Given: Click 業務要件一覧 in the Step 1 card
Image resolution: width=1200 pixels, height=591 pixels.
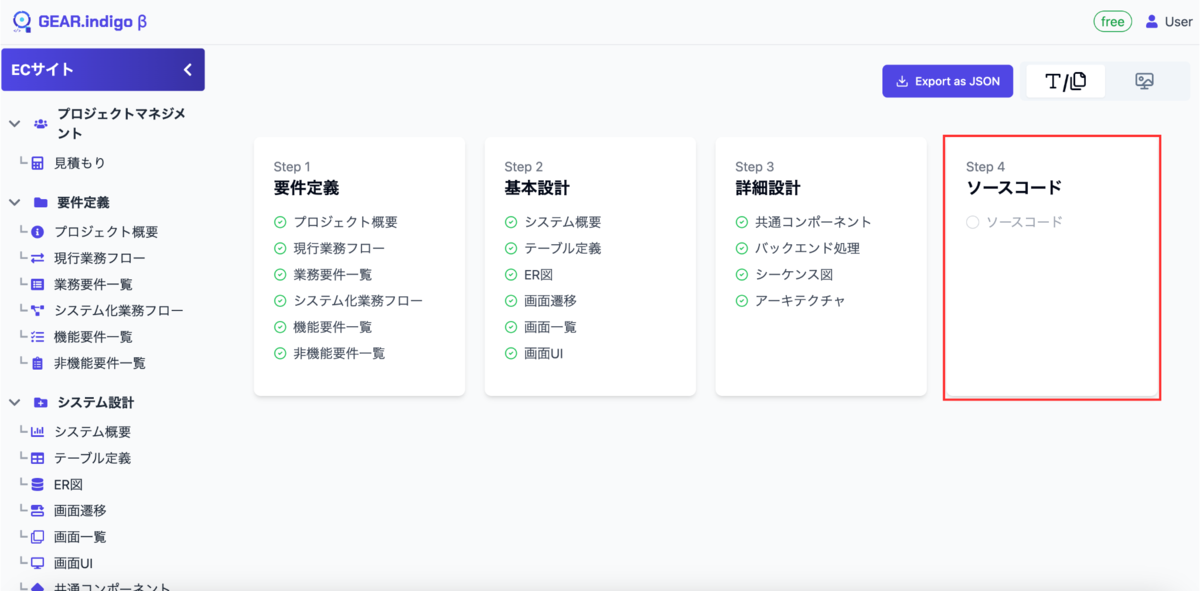Looking at the screenshot, I should click(332, 274).
